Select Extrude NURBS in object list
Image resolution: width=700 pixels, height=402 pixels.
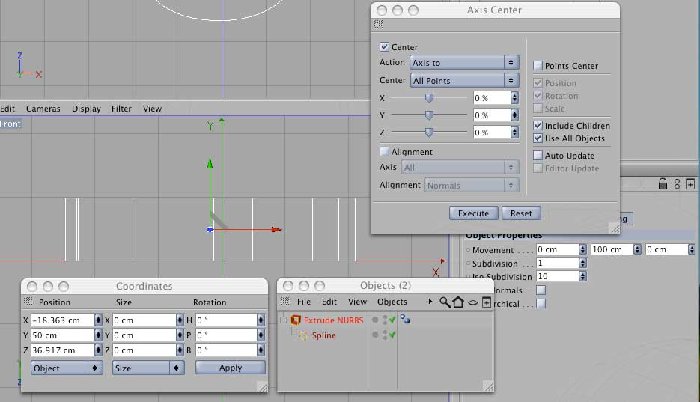tap(333, 320)
